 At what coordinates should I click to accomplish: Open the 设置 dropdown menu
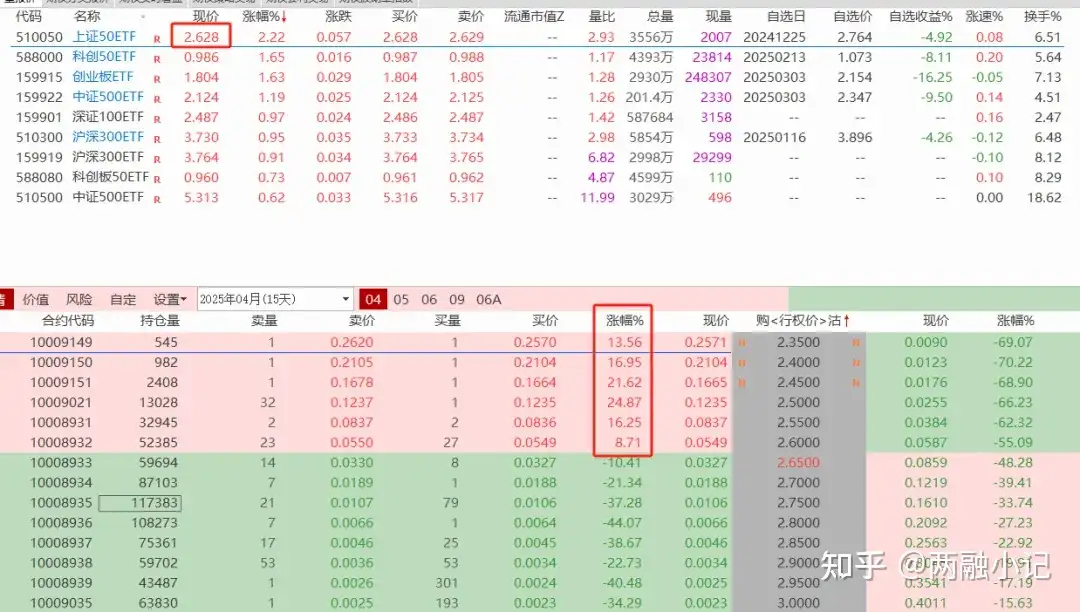[170, 299]
